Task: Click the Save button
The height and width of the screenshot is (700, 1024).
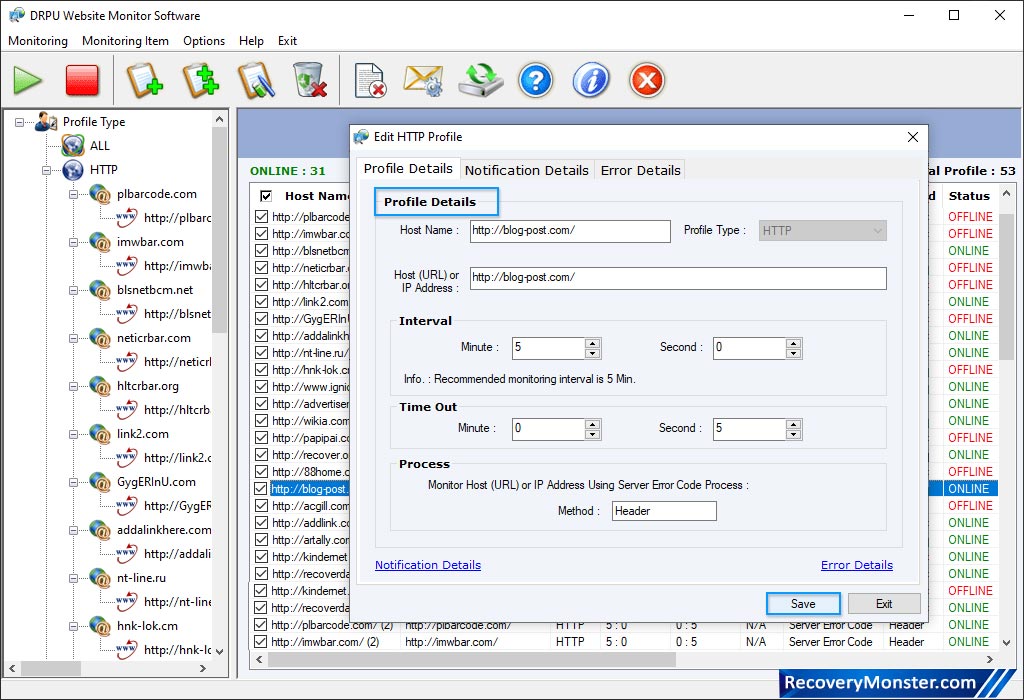Action: [802, 603]
